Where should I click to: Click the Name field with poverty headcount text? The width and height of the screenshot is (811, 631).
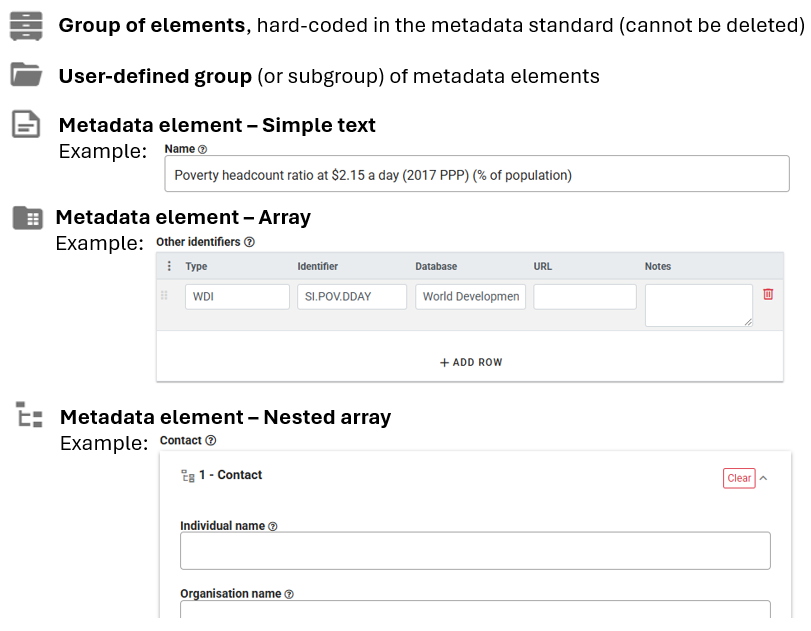coord(476,175)
